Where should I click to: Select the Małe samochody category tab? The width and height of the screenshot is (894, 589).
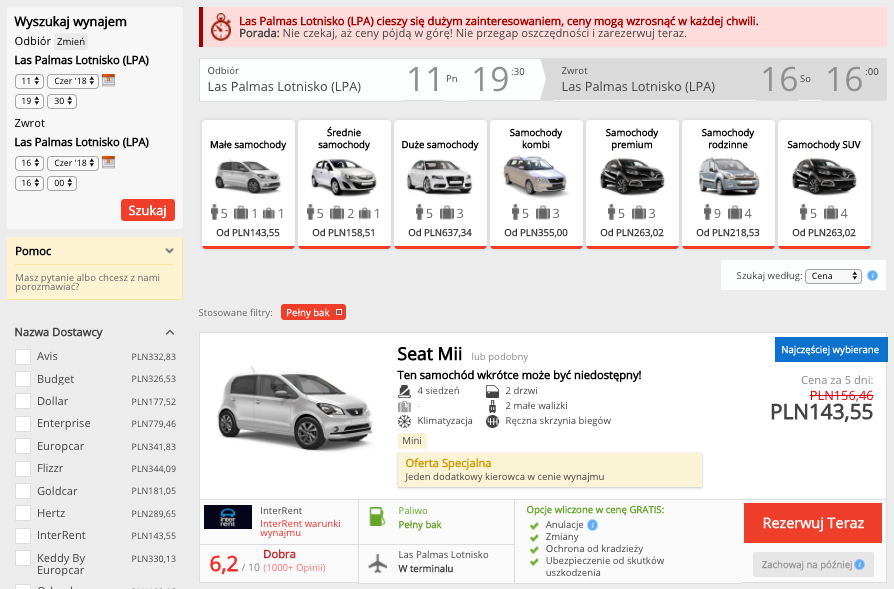click(248, 184)
